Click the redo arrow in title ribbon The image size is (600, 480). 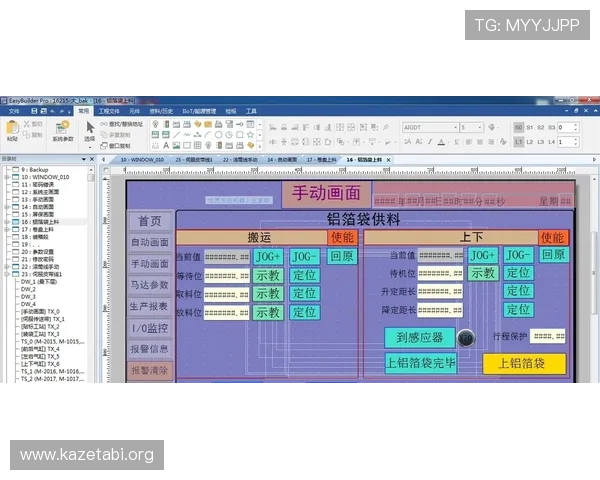(x=61, y=111)
